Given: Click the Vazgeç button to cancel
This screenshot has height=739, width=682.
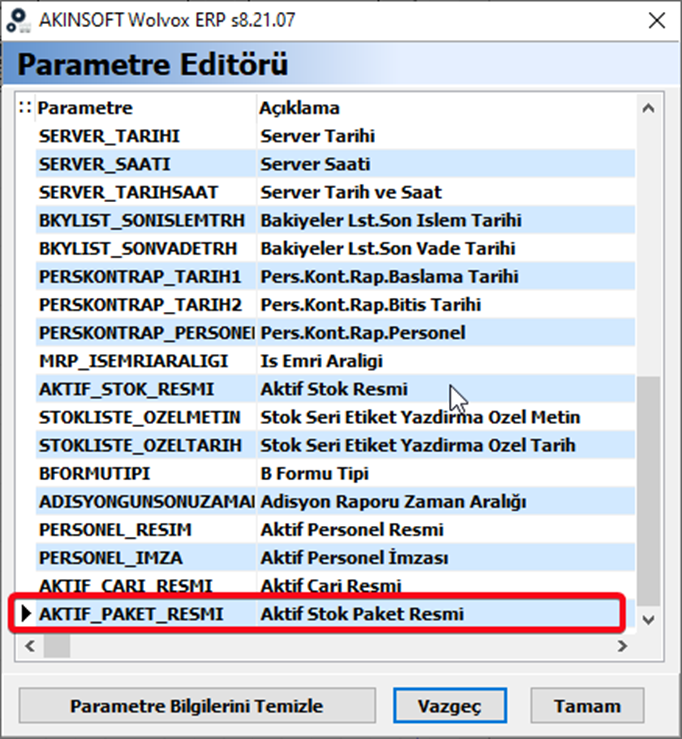Looking at the screenshot, I should tap(450, 706).
